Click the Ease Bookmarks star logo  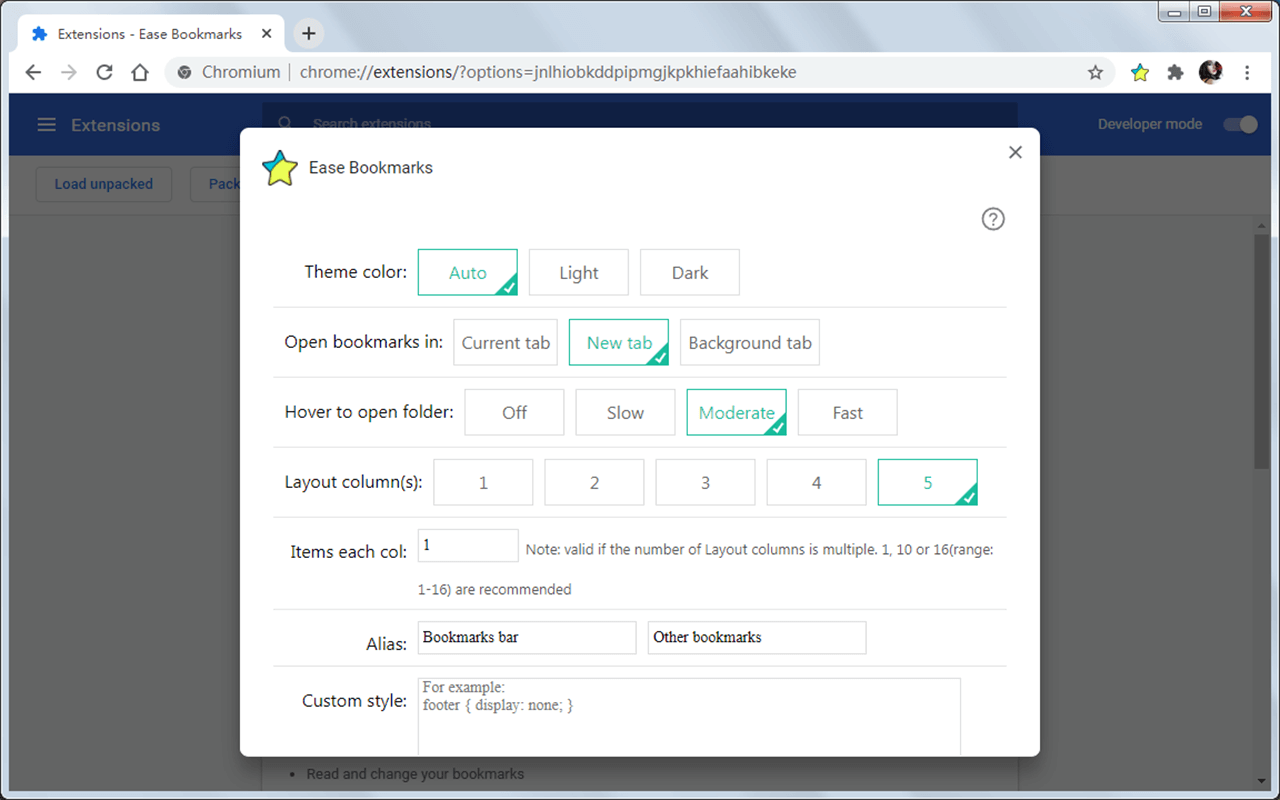click(x=280, y=168)
